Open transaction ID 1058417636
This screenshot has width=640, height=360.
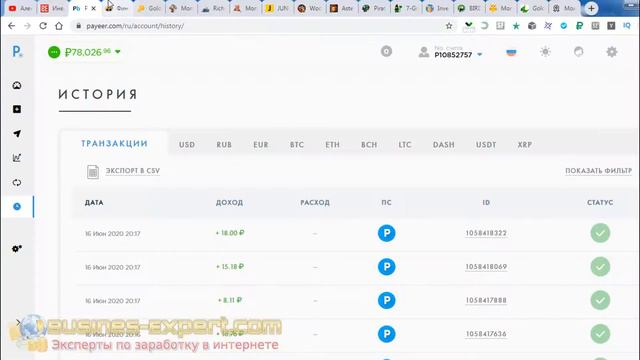point(486,333)
